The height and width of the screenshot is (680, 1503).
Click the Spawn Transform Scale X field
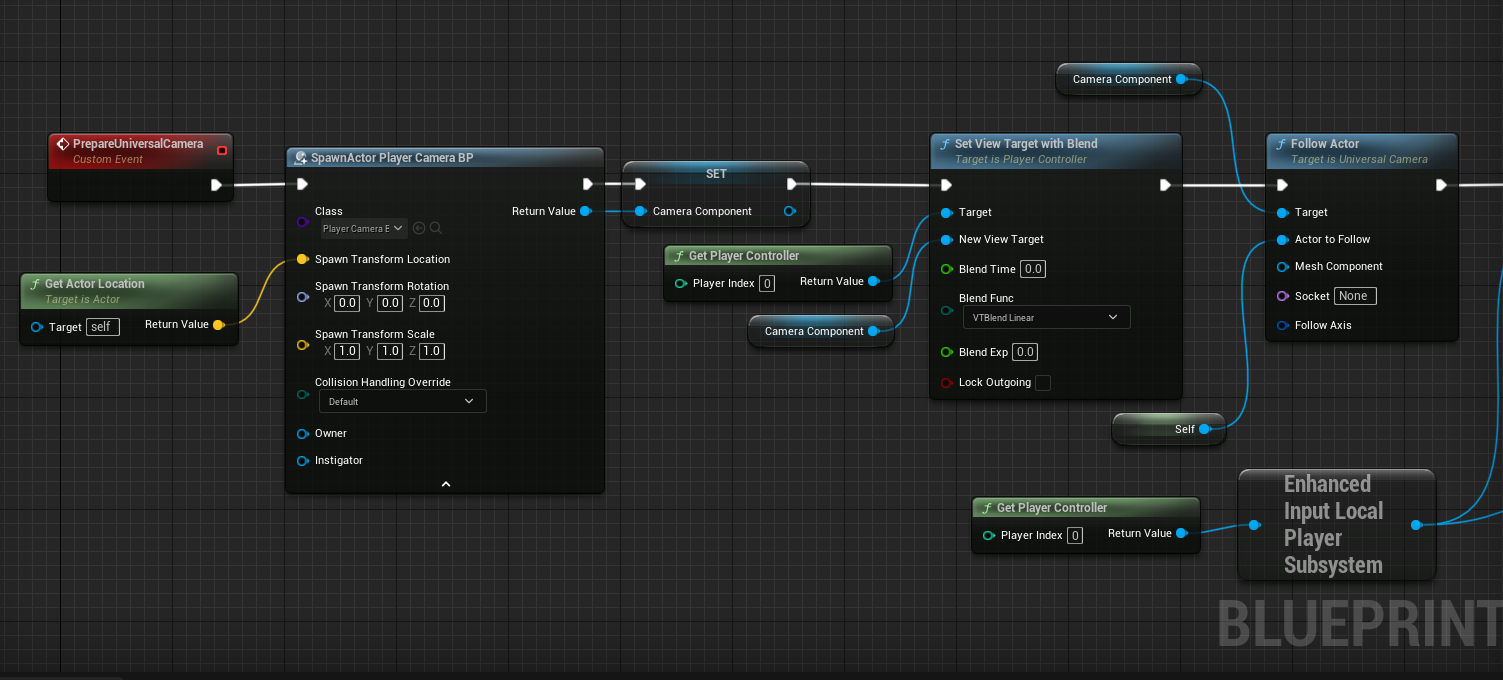coord(347,351)
